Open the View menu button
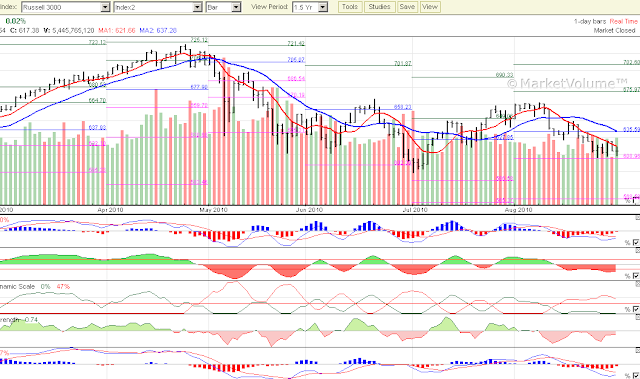Screen dimensions: 640x379 tap(430, 7)
